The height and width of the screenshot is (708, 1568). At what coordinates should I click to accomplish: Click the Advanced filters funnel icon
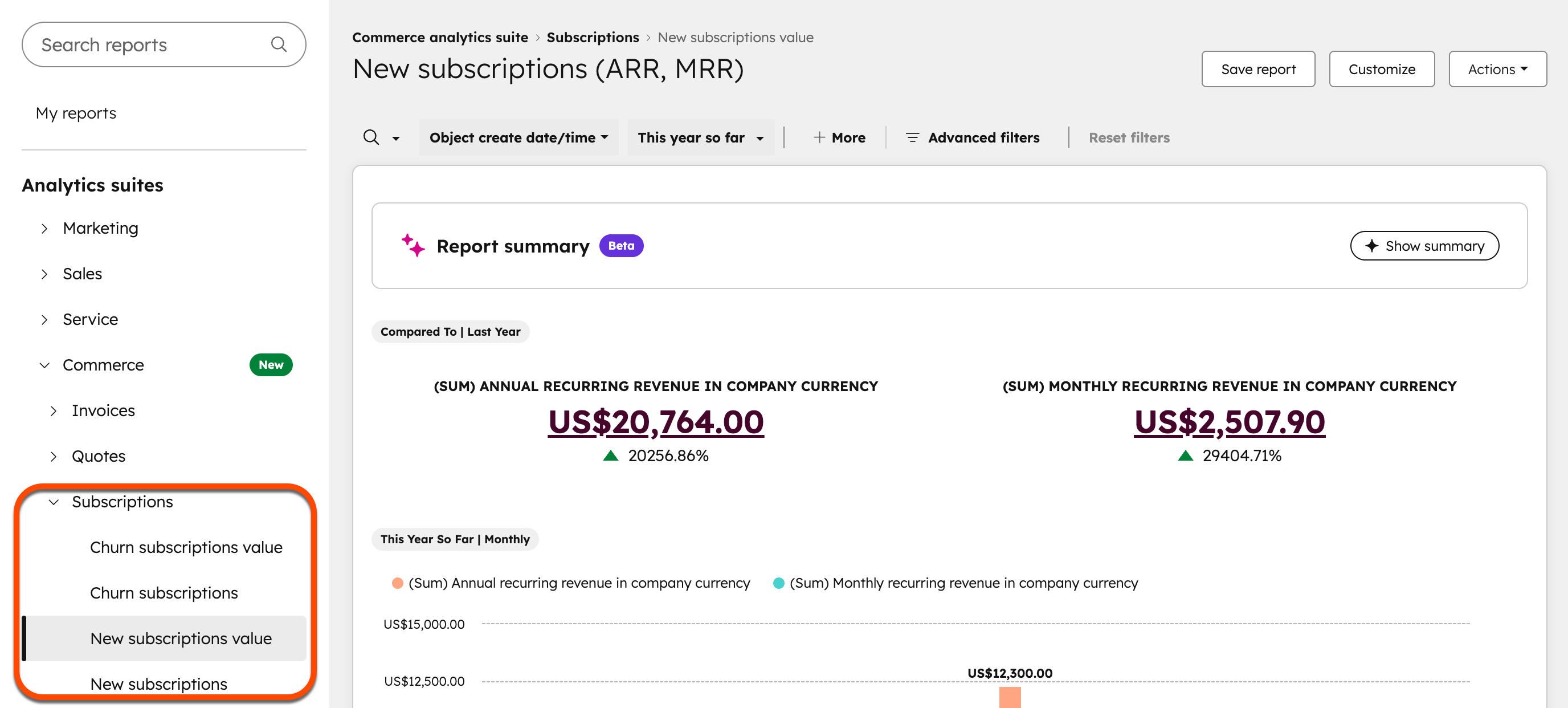point(912,137)
